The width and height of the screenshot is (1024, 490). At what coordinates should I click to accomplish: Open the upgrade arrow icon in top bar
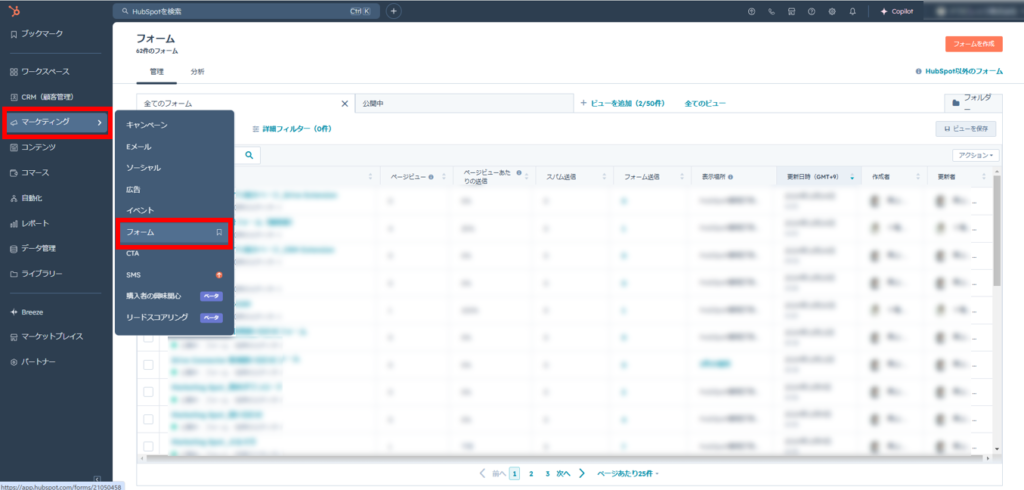click(751, 11)
